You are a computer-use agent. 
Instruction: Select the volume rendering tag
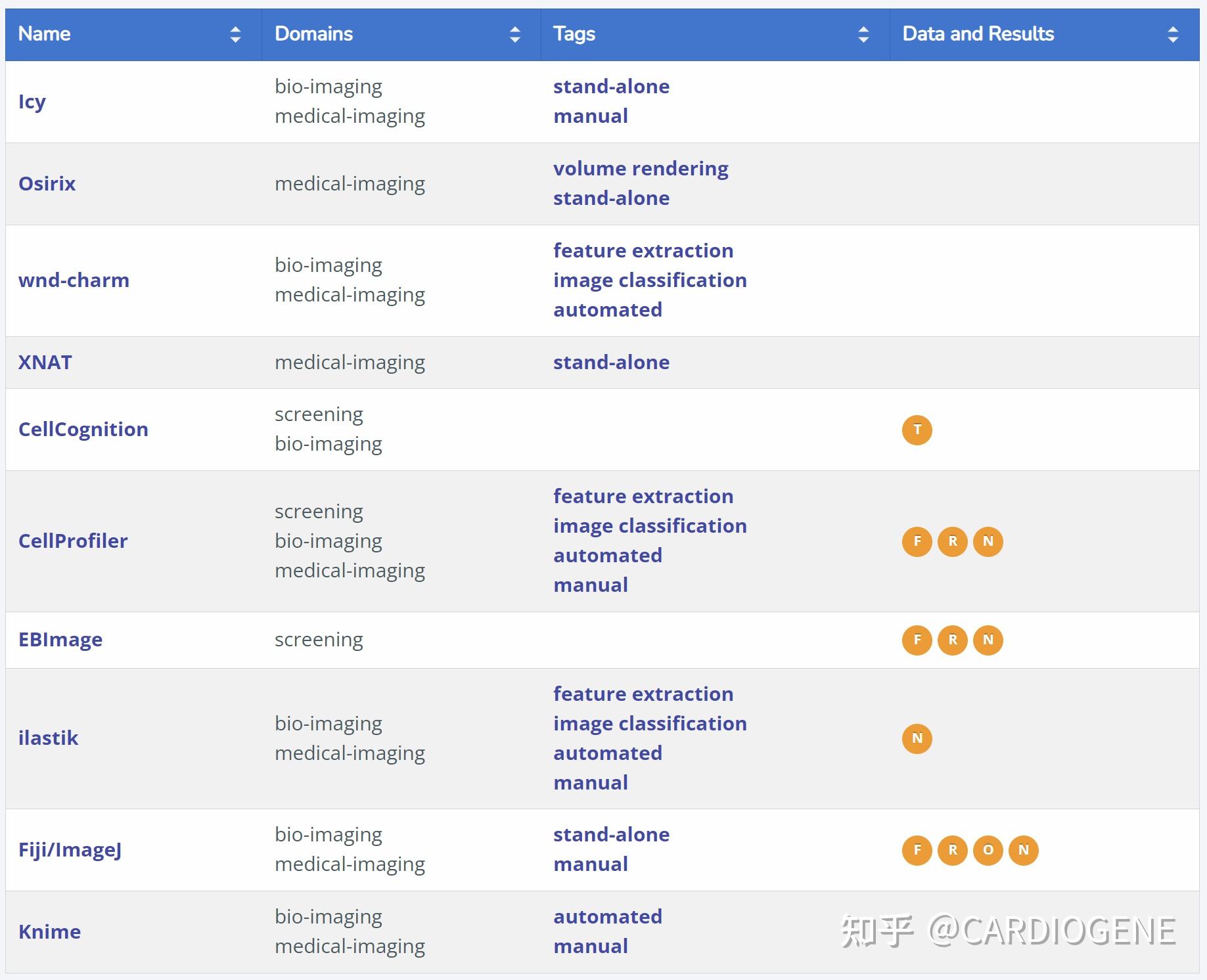coord(641,169)
